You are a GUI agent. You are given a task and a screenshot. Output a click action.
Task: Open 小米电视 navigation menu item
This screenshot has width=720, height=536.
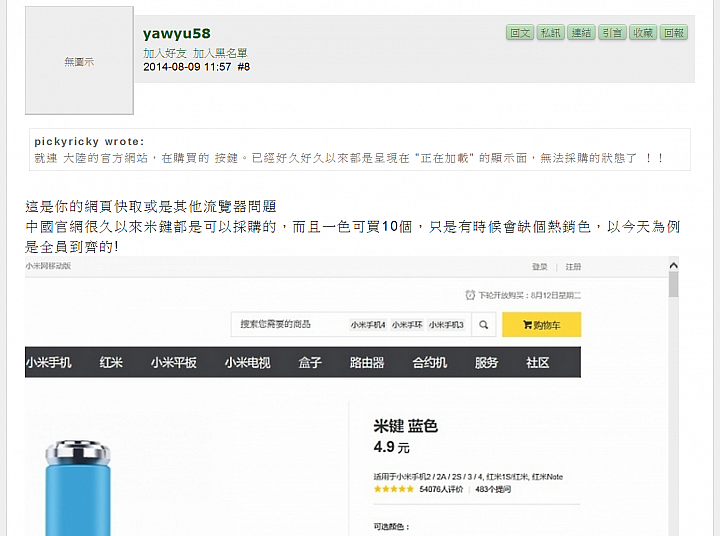tap(248, 362)
